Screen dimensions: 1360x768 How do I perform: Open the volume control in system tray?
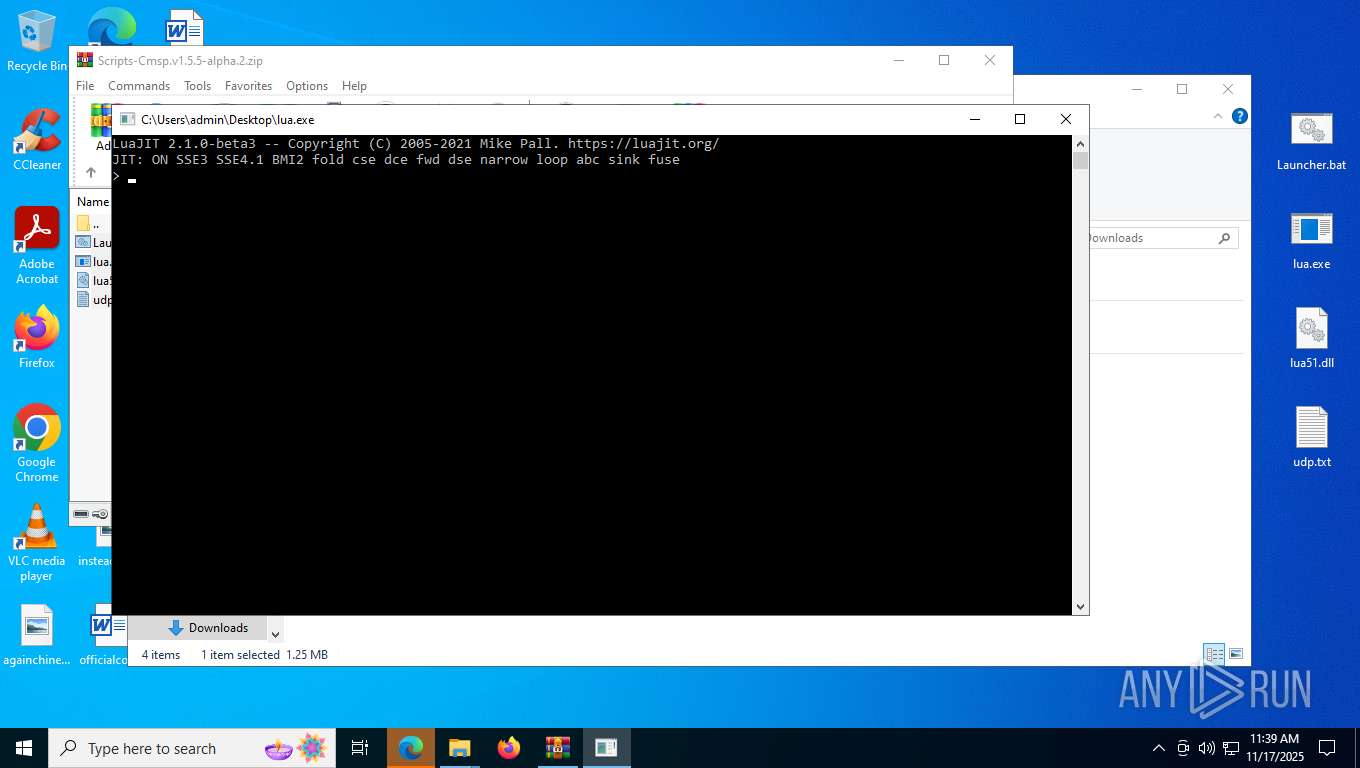pyautogui.click(x=1206, y=748)
